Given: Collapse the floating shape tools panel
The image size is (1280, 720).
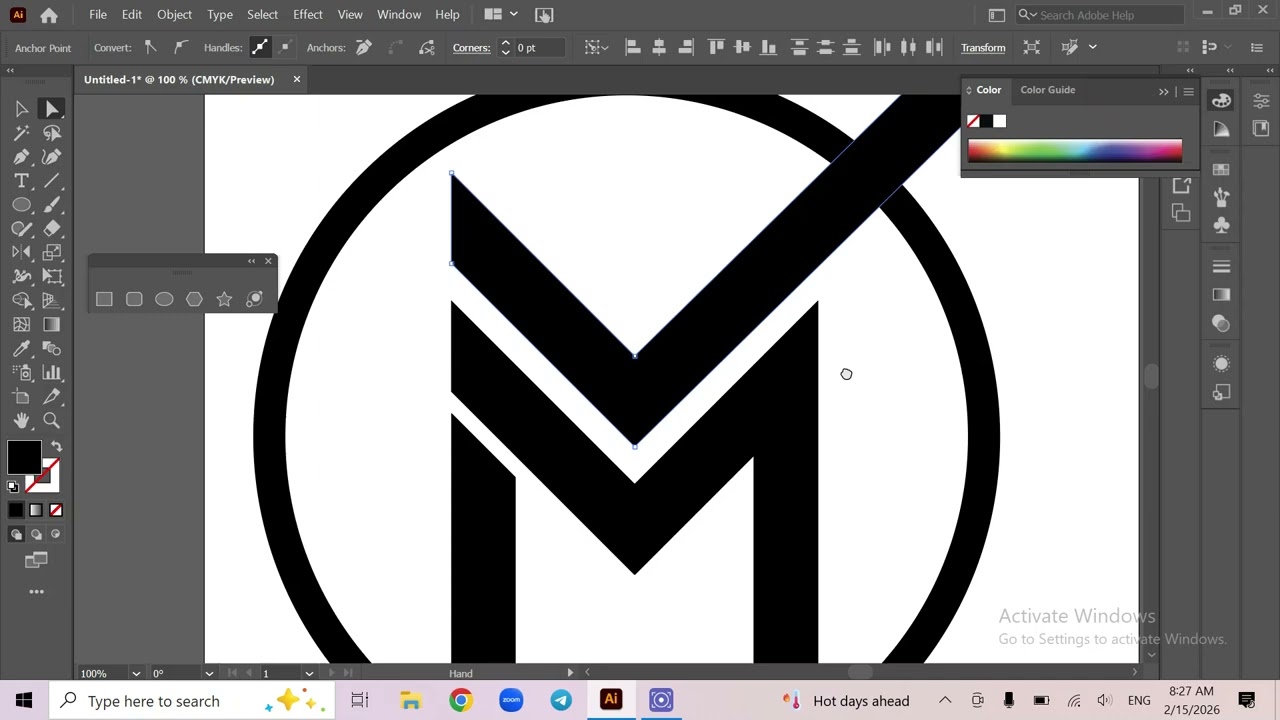Looking at the screenshot, I should [x=251, y=261].
